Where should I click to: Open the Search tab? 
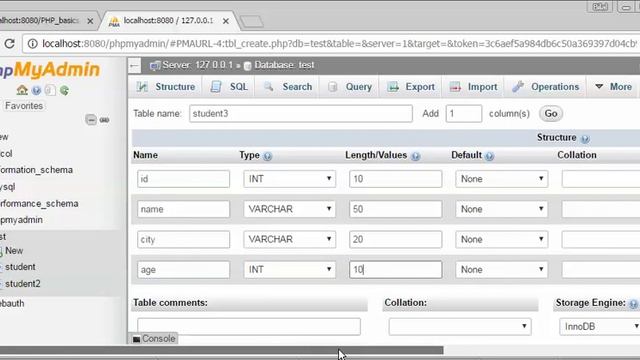[288, 87]
